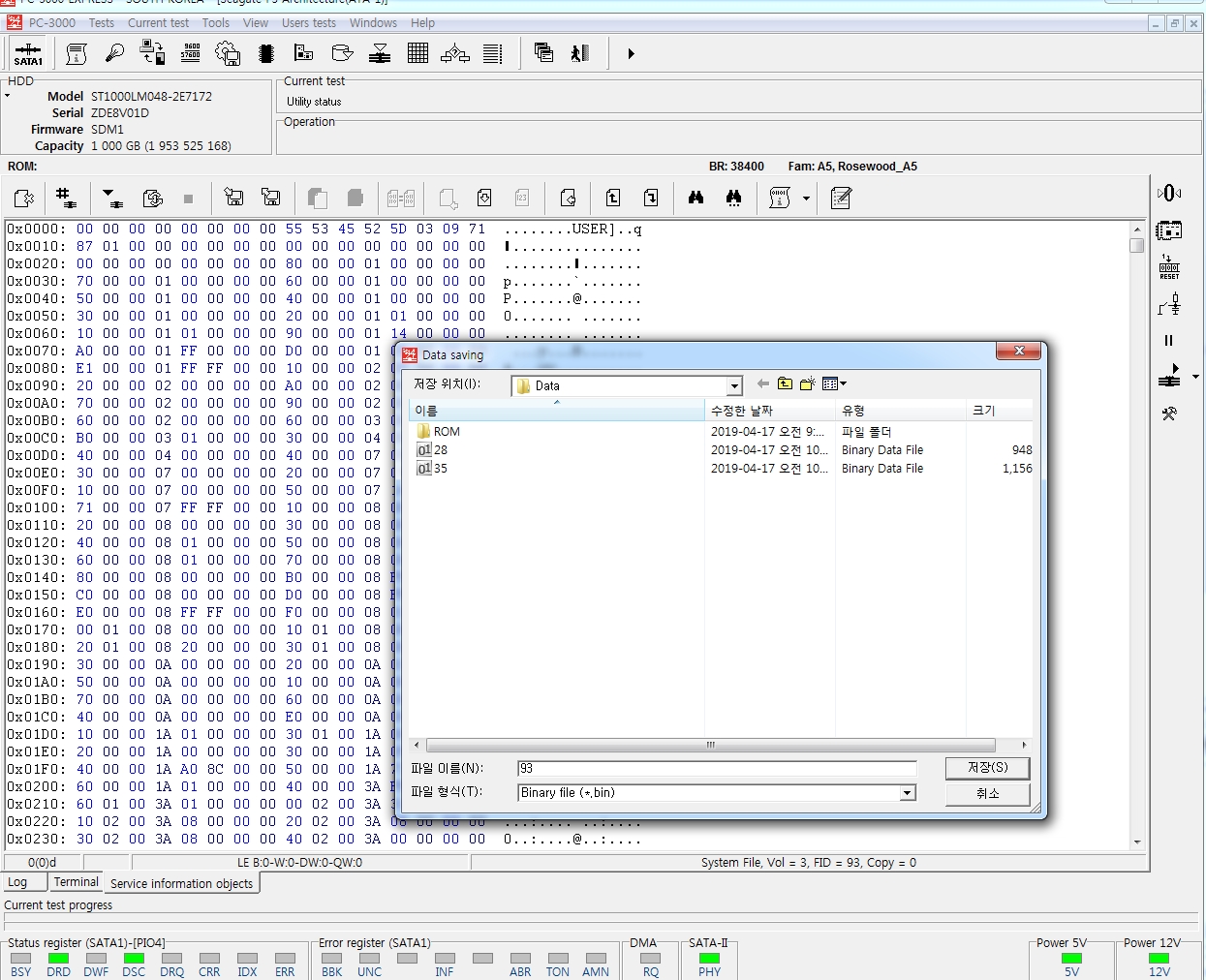Viewport: 1206px width, 980px height.
Task: Open the Help menu
Action: click(x=422, y=23)
